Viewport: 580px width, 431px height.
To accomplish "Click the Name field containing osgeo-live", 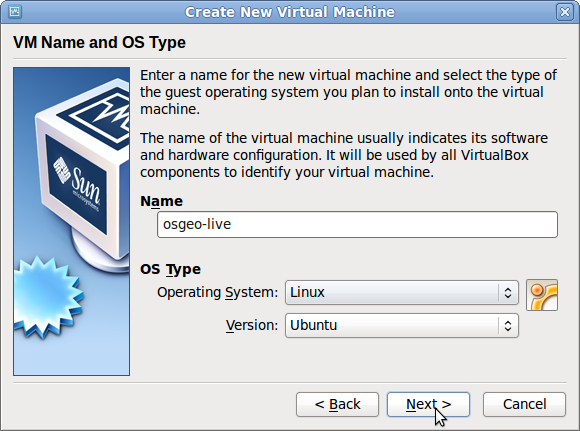I will tap(357, 225).
